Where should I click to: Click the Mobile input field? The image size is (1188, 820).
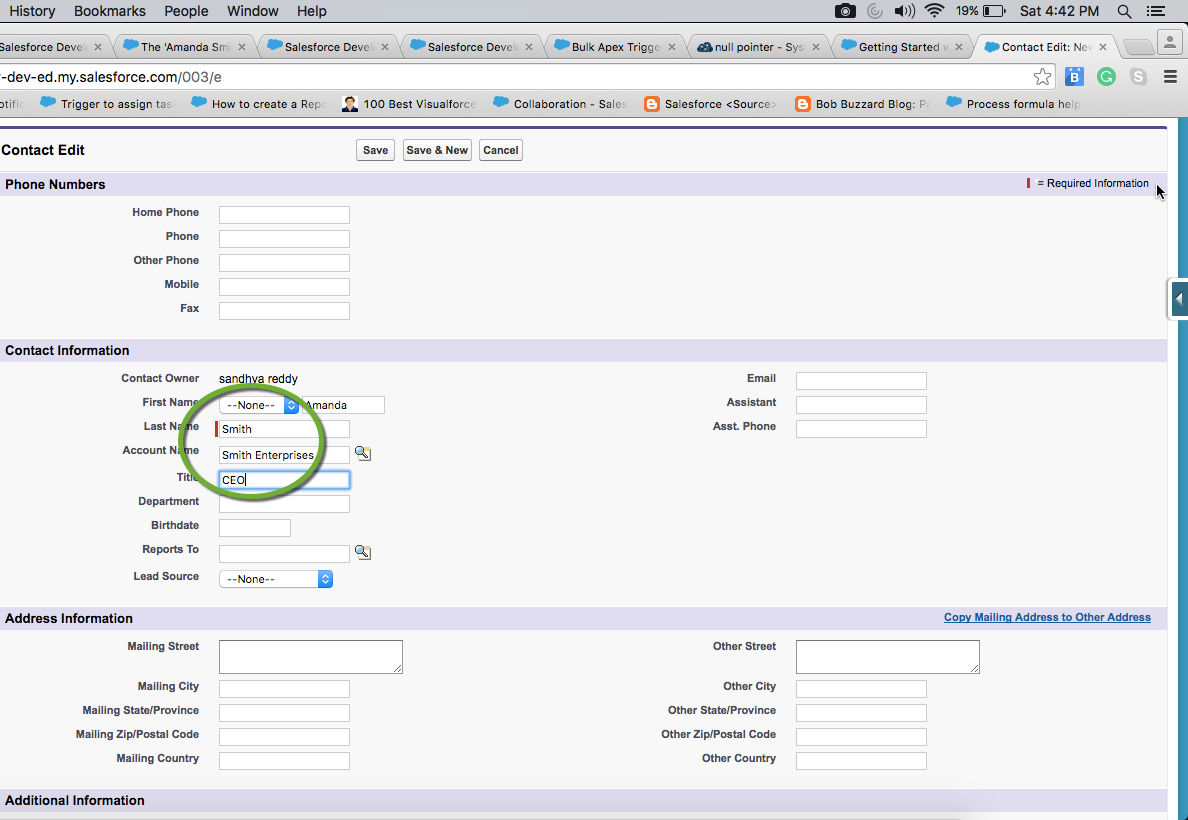point(284,286)
